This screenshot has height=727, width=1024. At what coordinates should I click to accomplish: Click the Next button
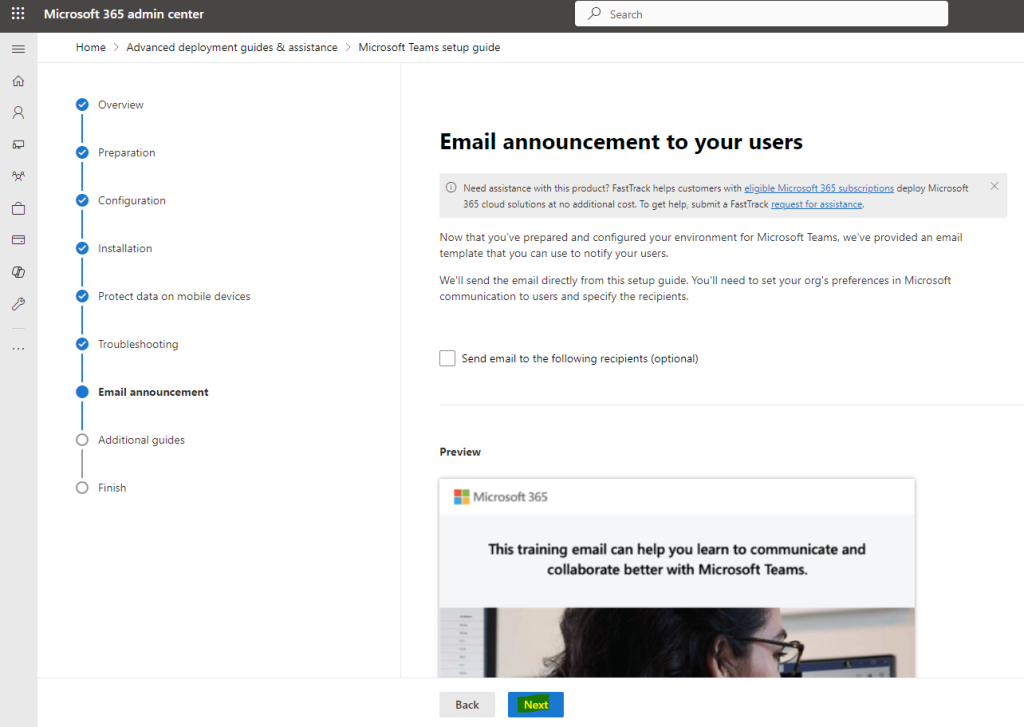point(536,705)
